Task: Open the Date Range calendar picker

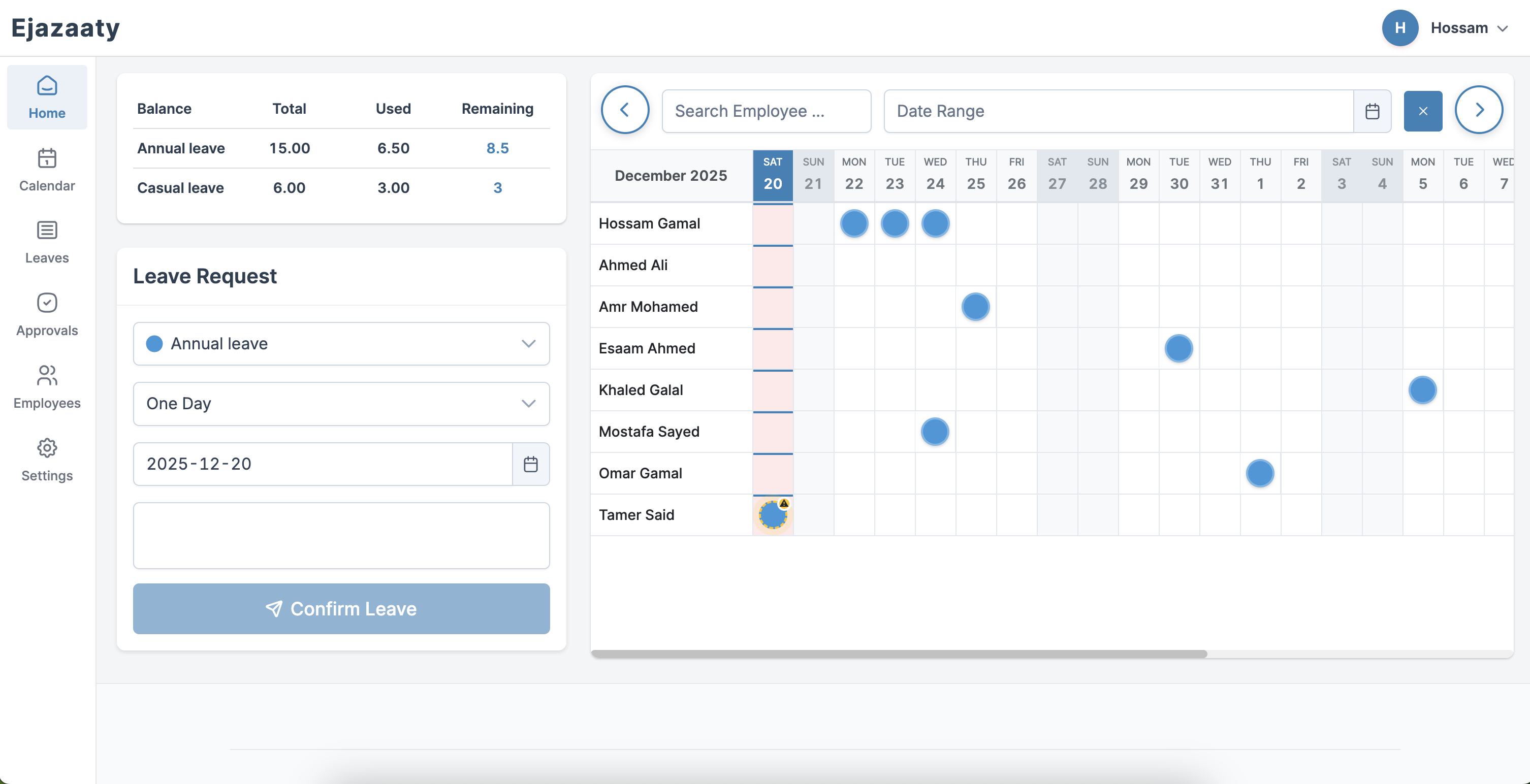Action: click(1372, 111)
